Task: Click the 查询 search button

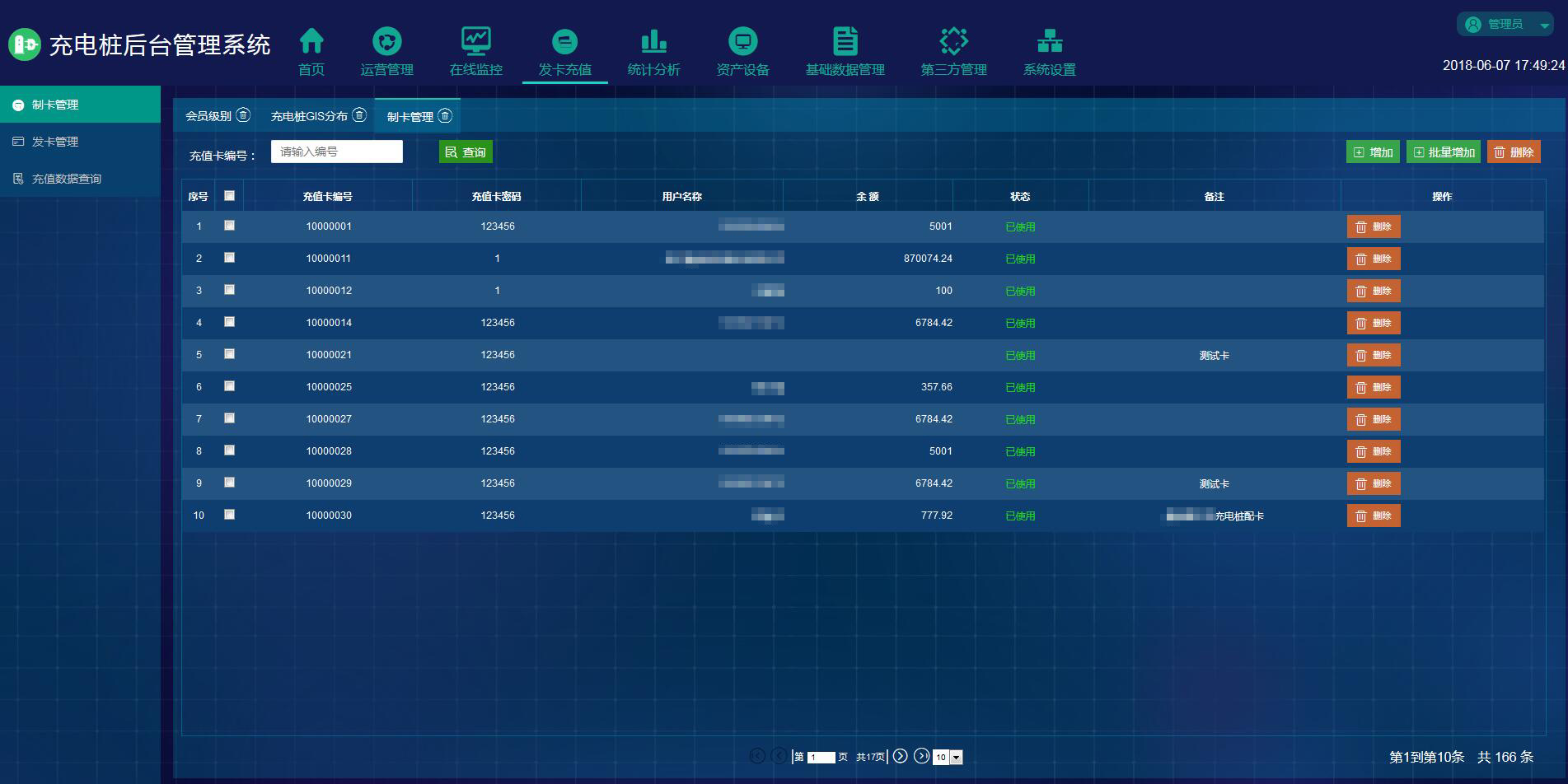Action: coord(466,152)
